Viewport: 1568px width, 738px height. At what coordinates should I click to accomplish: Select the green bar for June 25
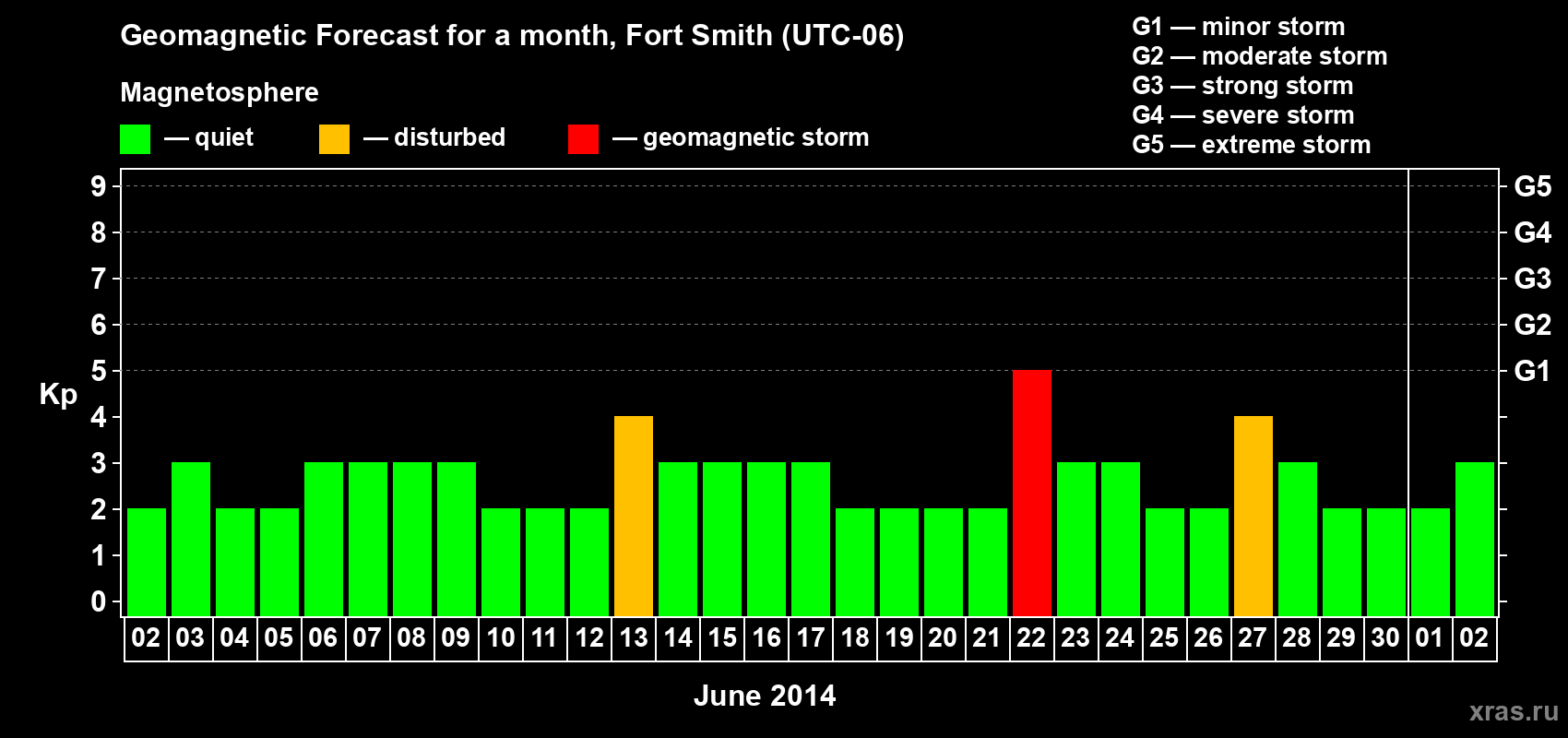1164,562
